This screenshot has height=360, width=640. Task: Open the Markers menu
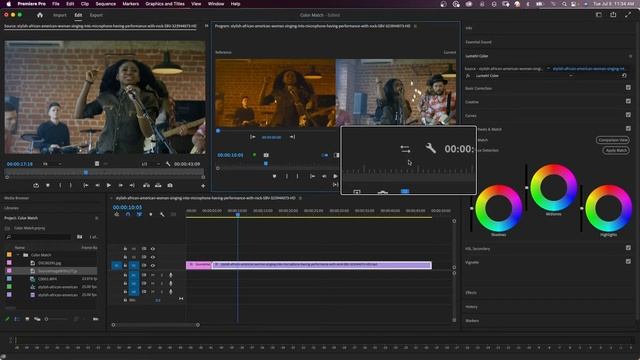(x=131, y=4)
